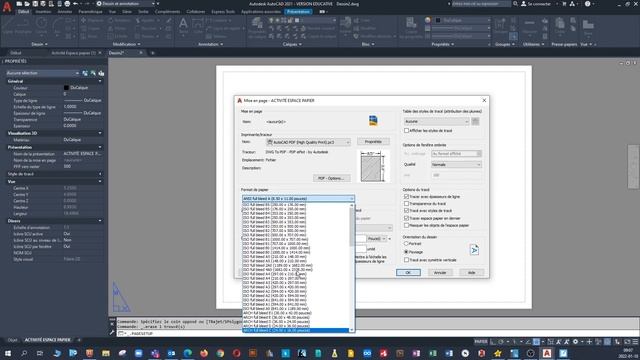The height and width of the screenshot is (360, 640).
Task: Toggle Tracer espace papier en dernier checkbox
Action: (x=407, y=218)
